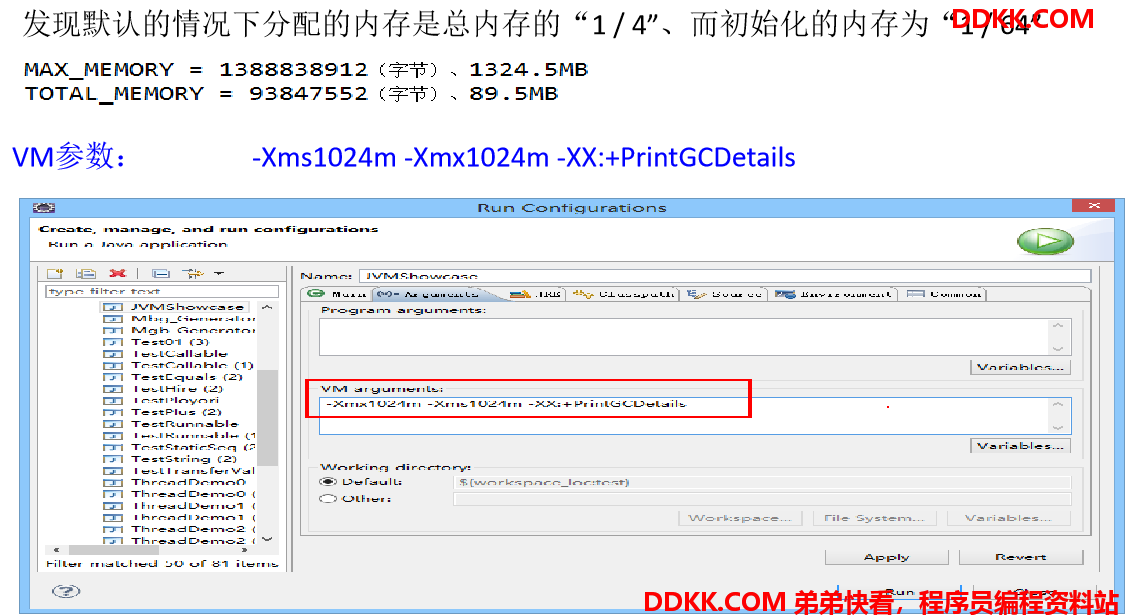
Task: Click down arrow of configuration list scrollbar
Action: 267,539
